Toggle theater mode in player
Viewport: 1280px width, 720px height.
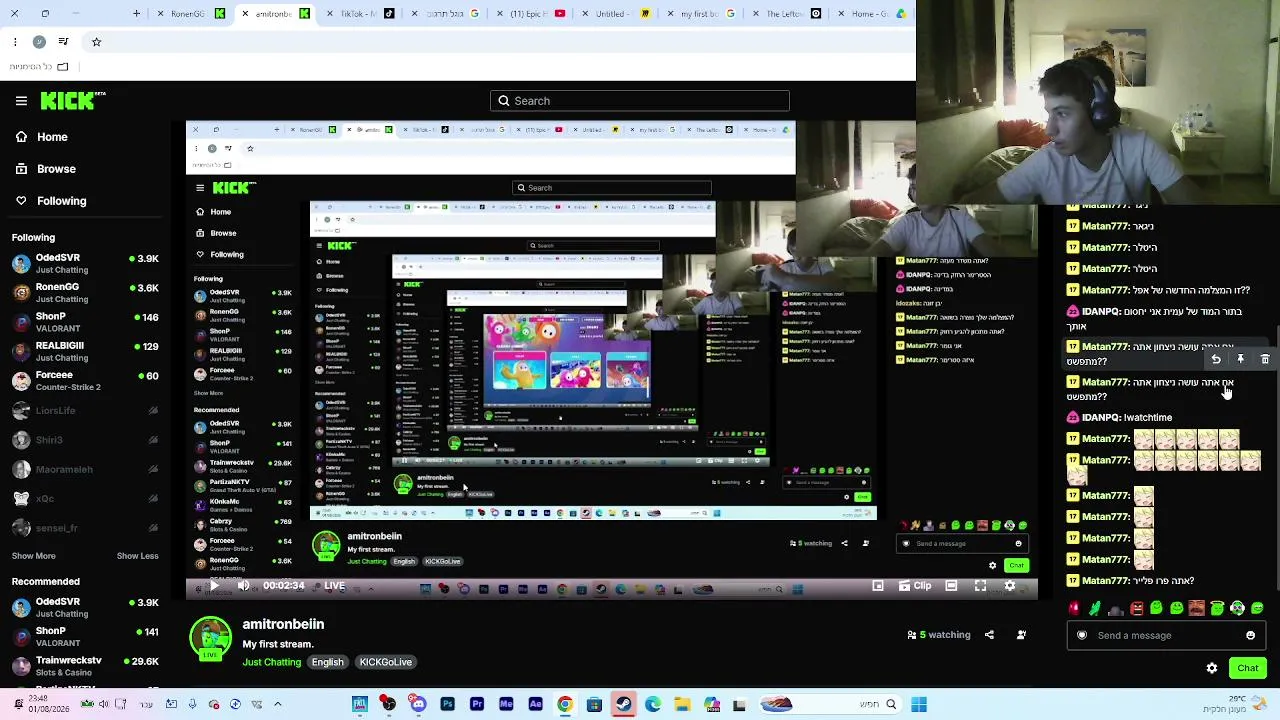click(951, 586)
